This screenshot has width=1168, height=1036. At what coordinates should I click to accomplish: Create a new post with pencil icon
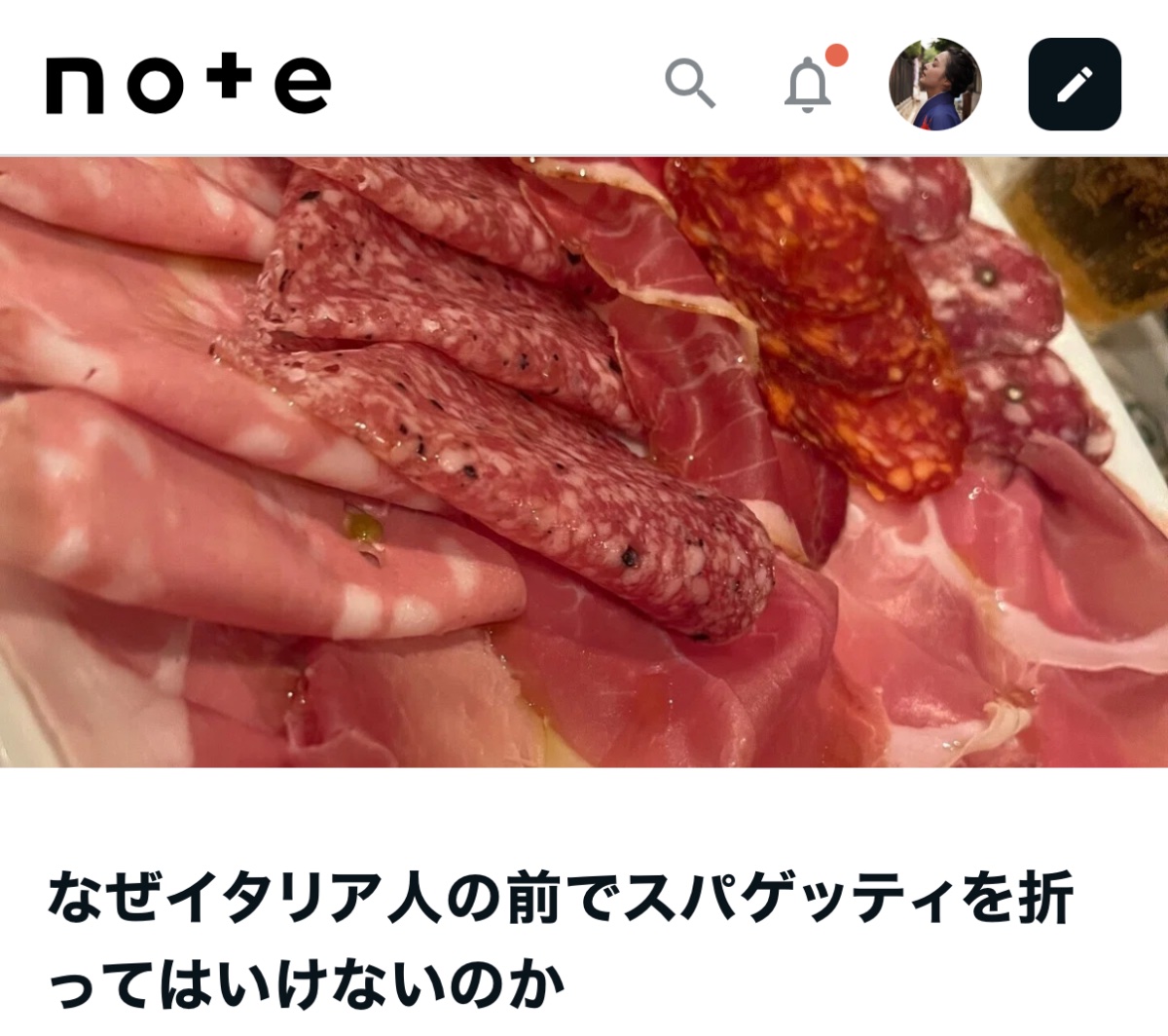pos(1075,85)
